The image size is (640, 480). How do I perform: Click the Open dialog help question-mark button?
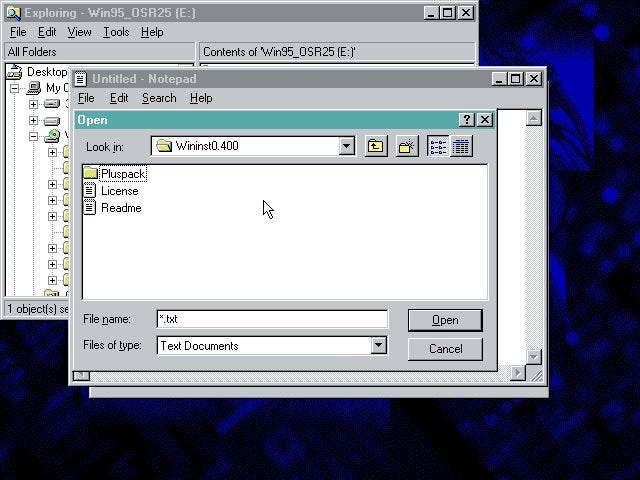point(467,120)
